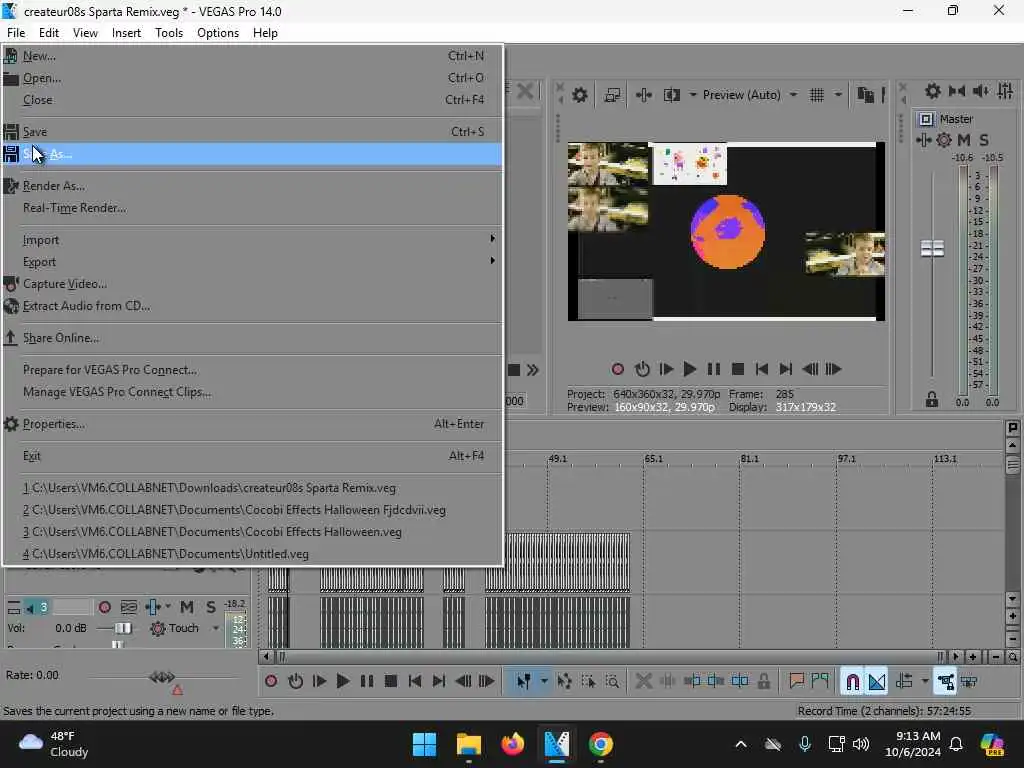Viewport: 1024px width, 768px height.
Task: Click the track 3 automation settings icon
Action: tap(157, 629)
